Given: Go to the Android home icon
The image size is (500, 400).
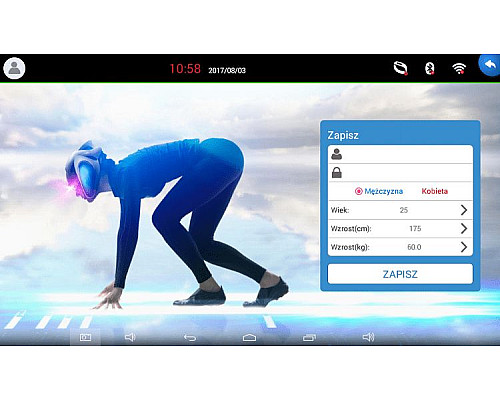Looking at the screenshot, I should tap(249, 338).
